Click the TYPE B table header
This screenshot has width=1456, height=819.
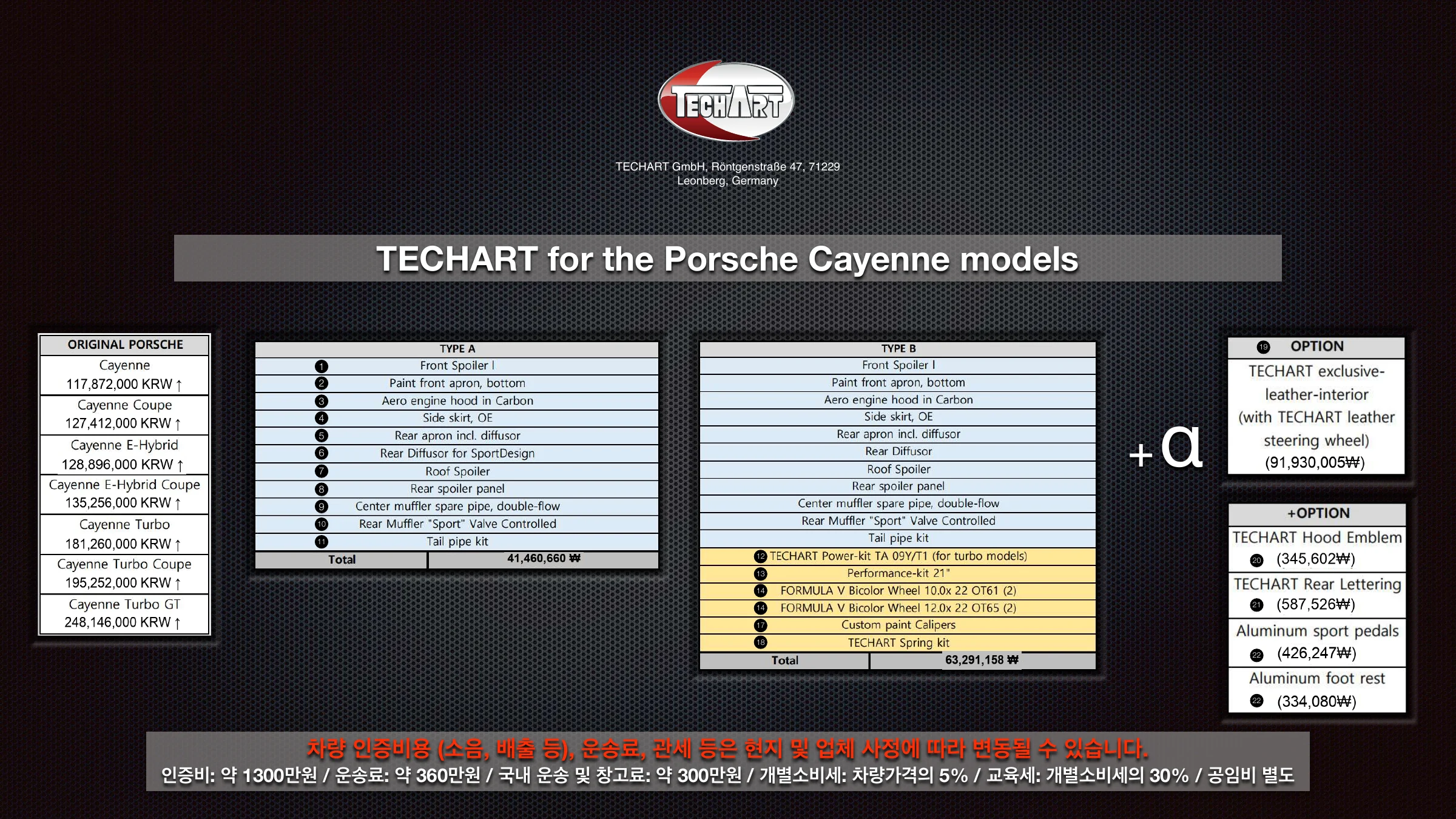898,349
